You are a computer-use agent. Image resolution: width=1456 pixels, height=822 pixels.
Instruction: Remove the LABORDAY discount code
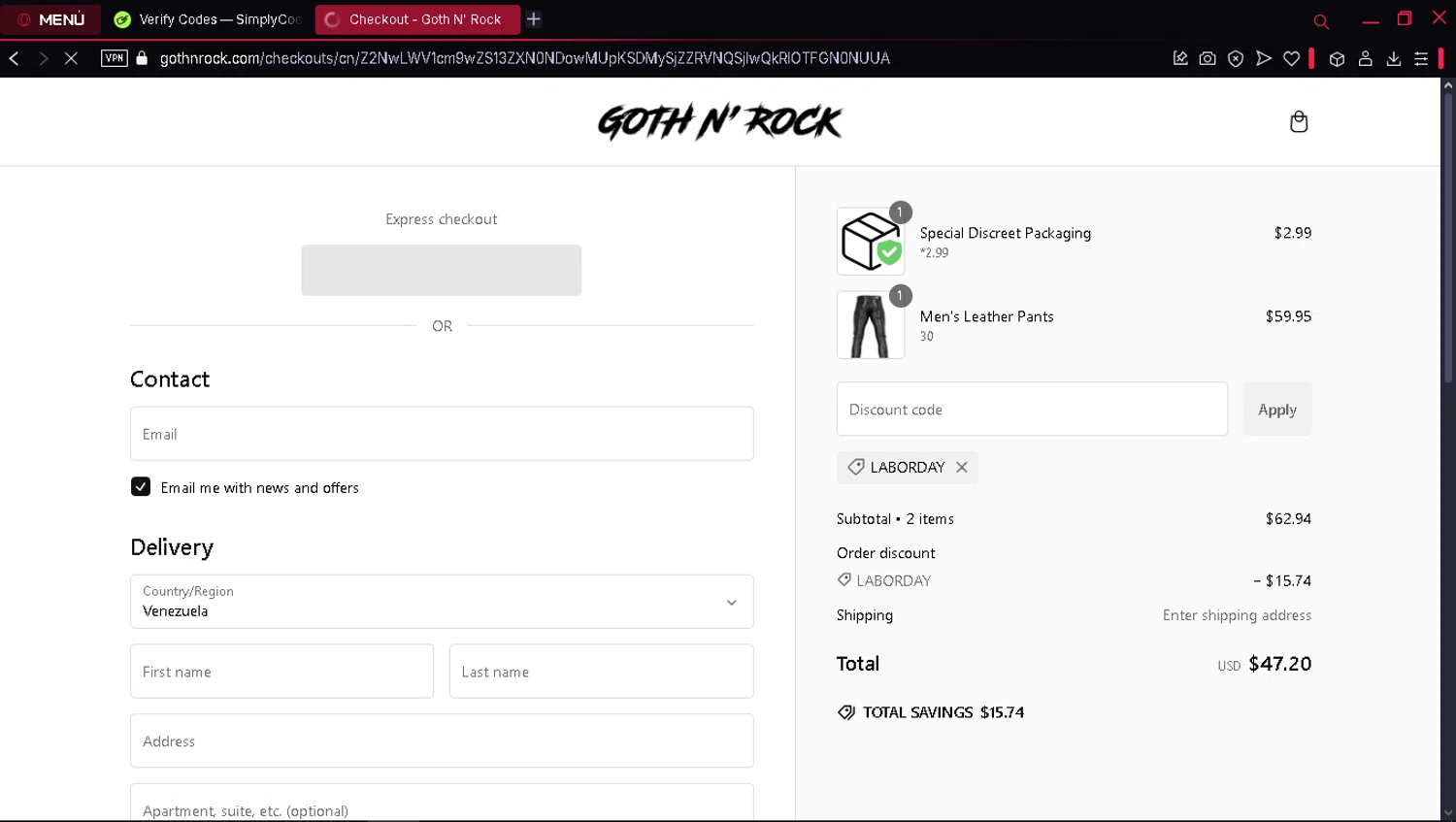[x=962, y=467]
